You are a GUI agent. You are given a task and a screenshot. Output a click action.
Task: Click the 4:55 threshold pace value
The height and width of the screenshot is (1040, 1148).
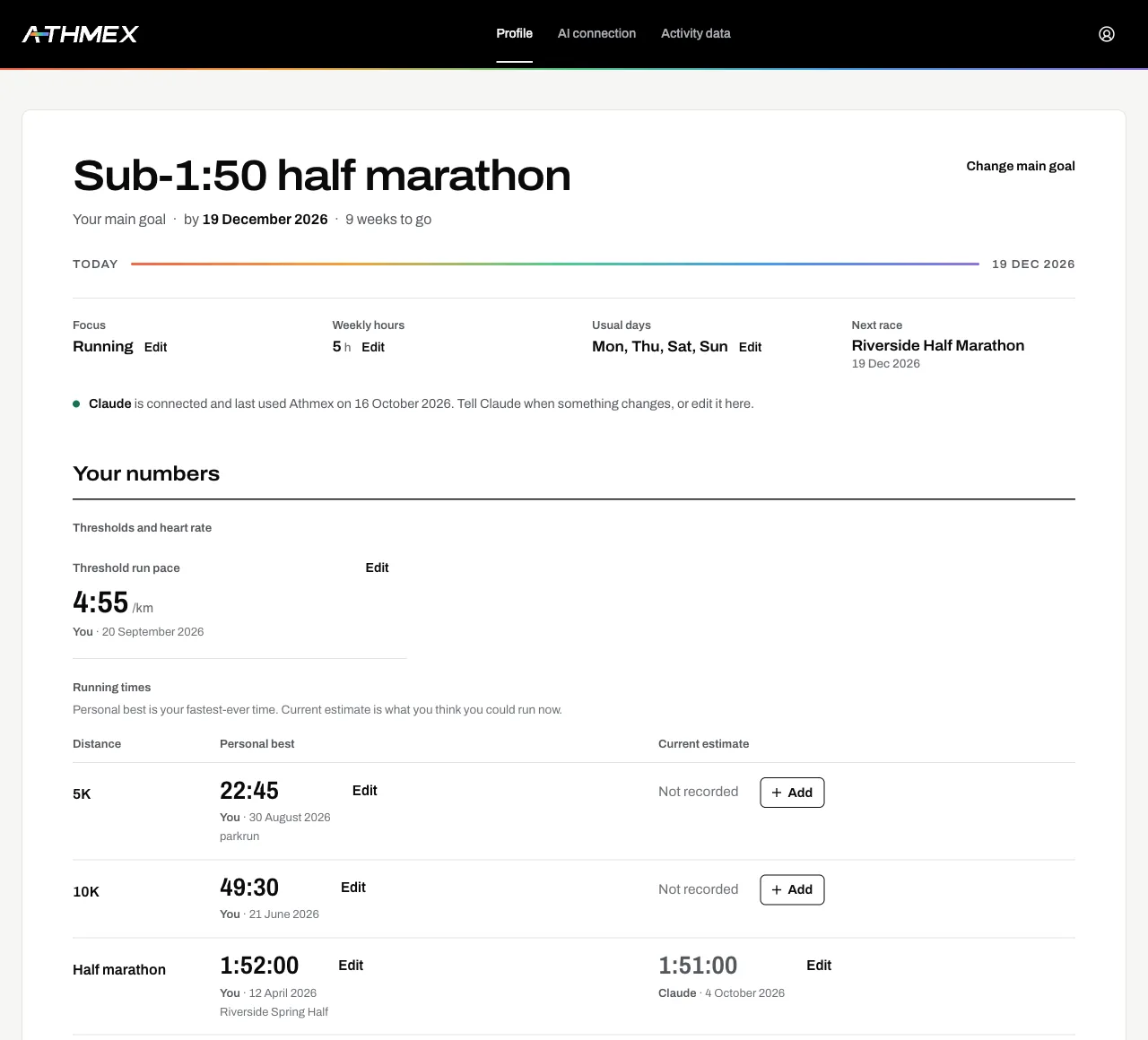tap(100, 602)
